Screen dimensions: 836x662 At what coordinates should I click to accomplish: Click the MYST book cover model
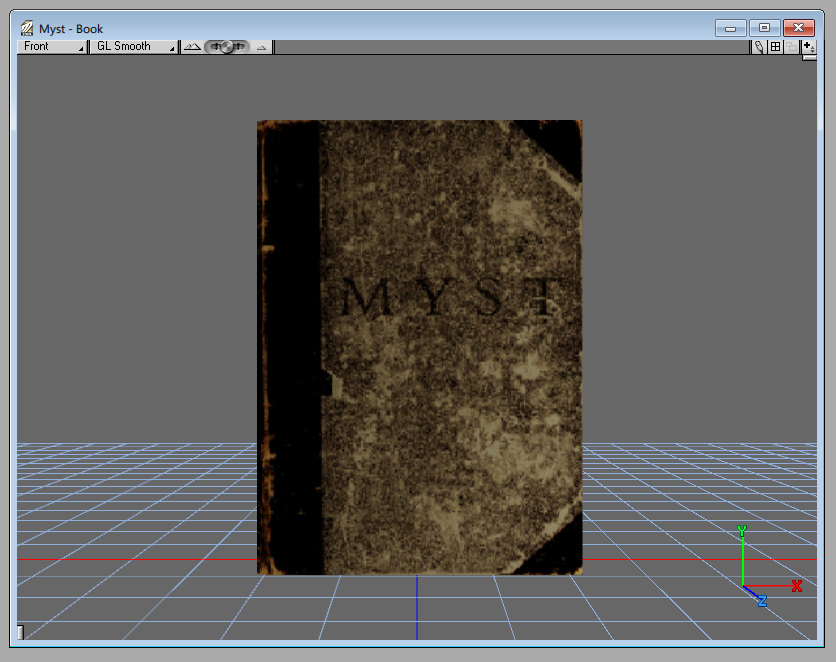(419, 347)
